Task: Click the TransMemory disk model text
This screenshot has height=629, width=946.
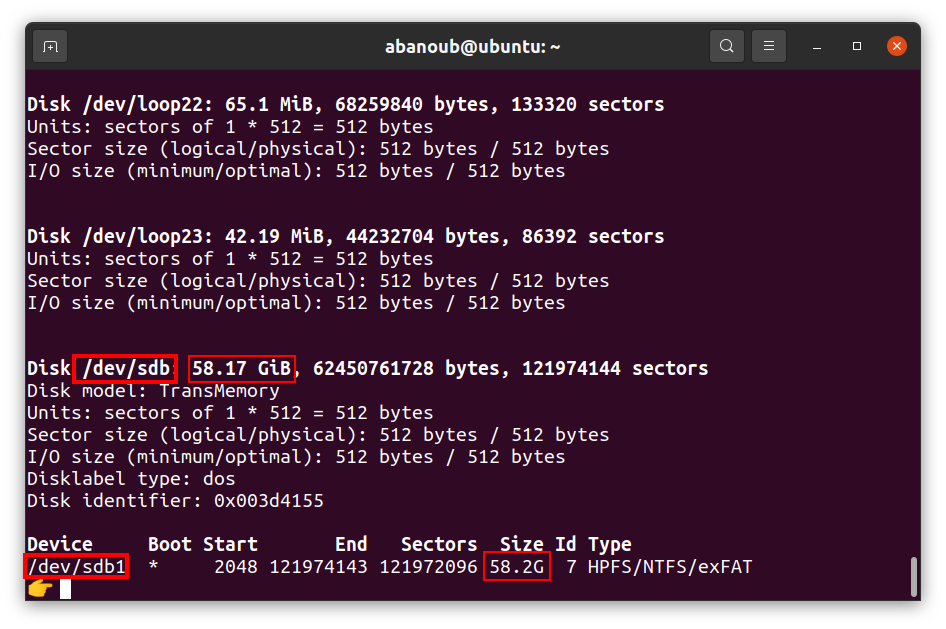Action: [x=219, y=390]
